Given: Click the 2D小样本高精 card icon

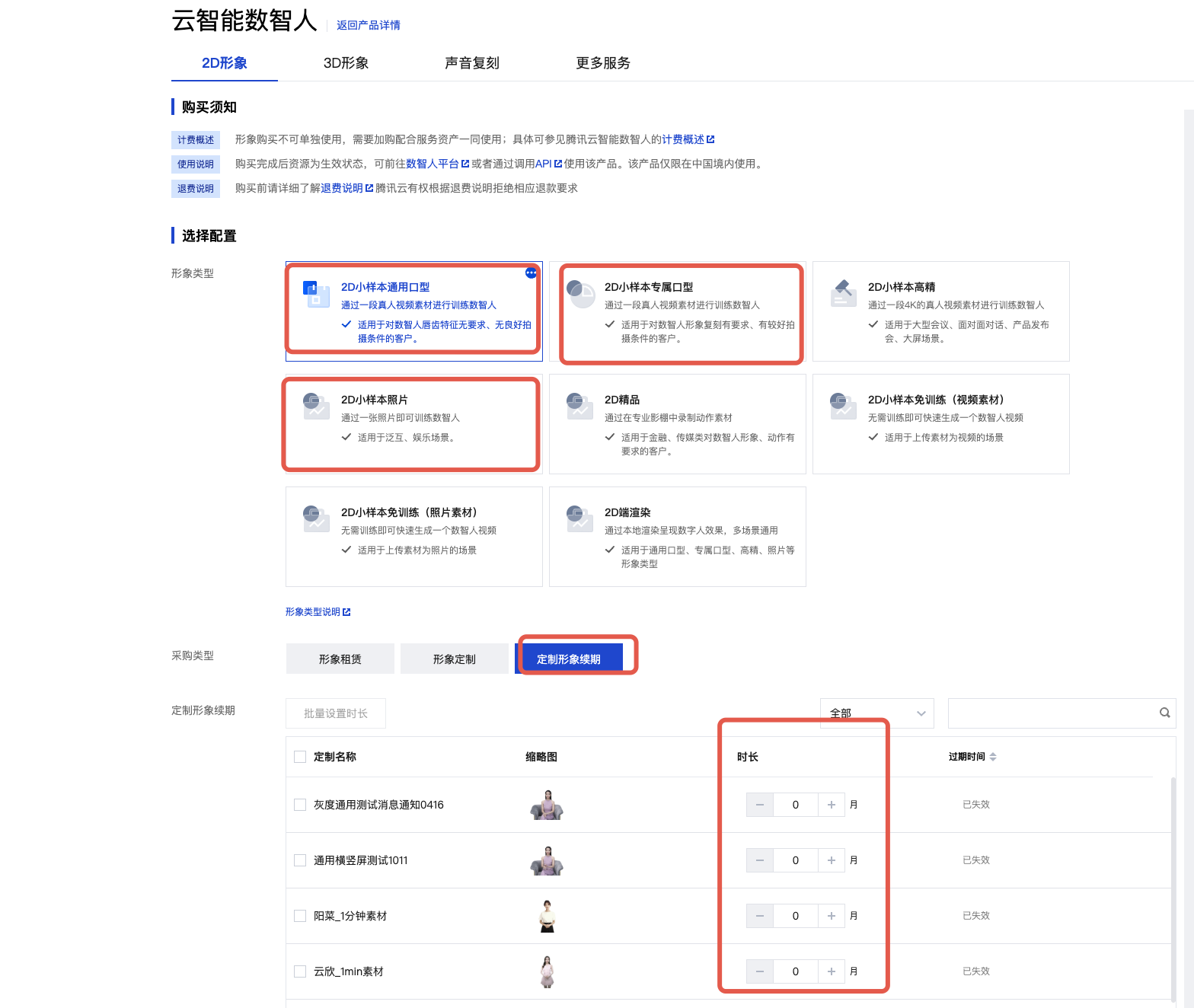Looking at the screenshot, I should (x=844, y=292).
